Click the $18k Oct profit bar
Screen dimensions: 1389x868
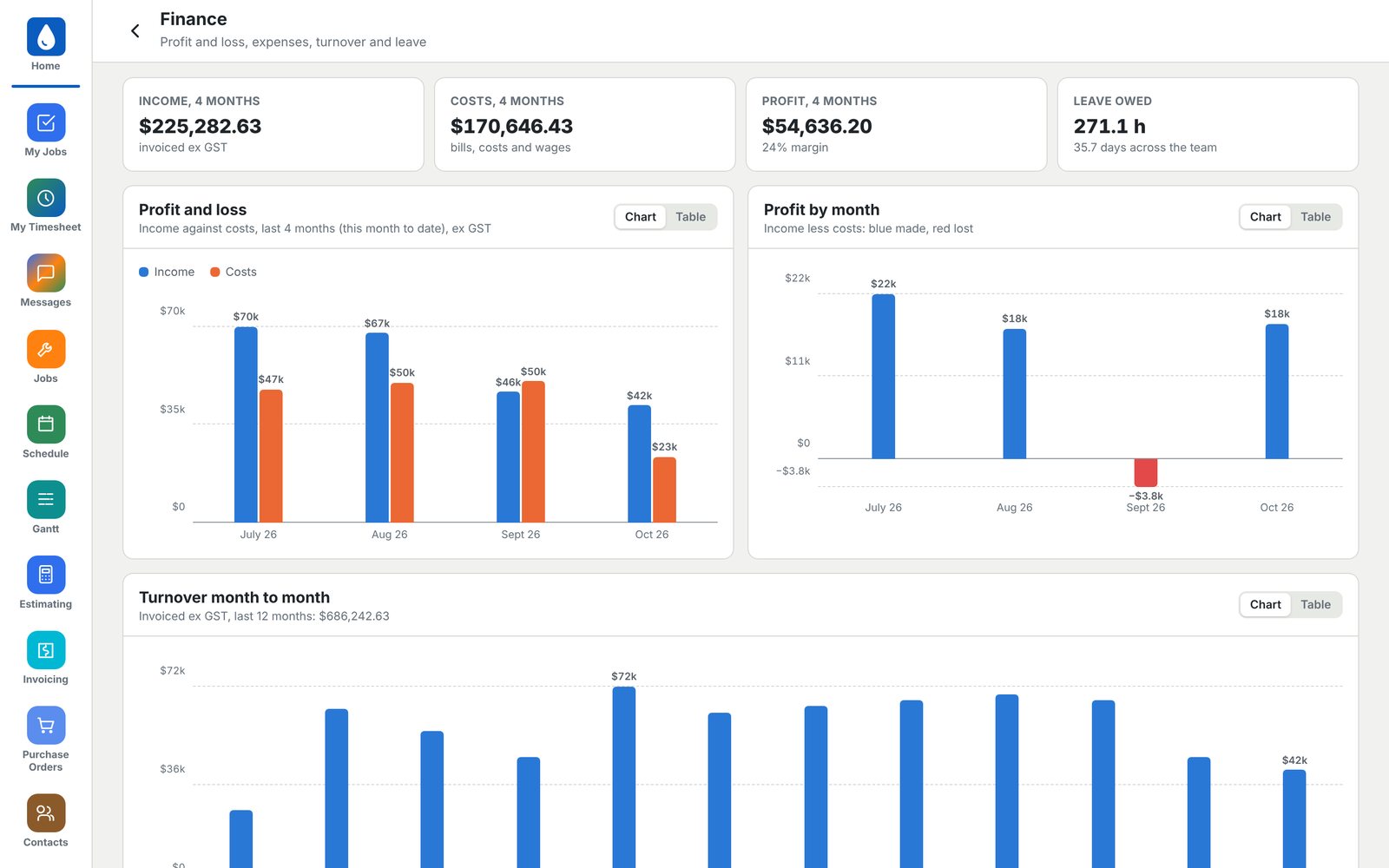tap(1277, 391)
